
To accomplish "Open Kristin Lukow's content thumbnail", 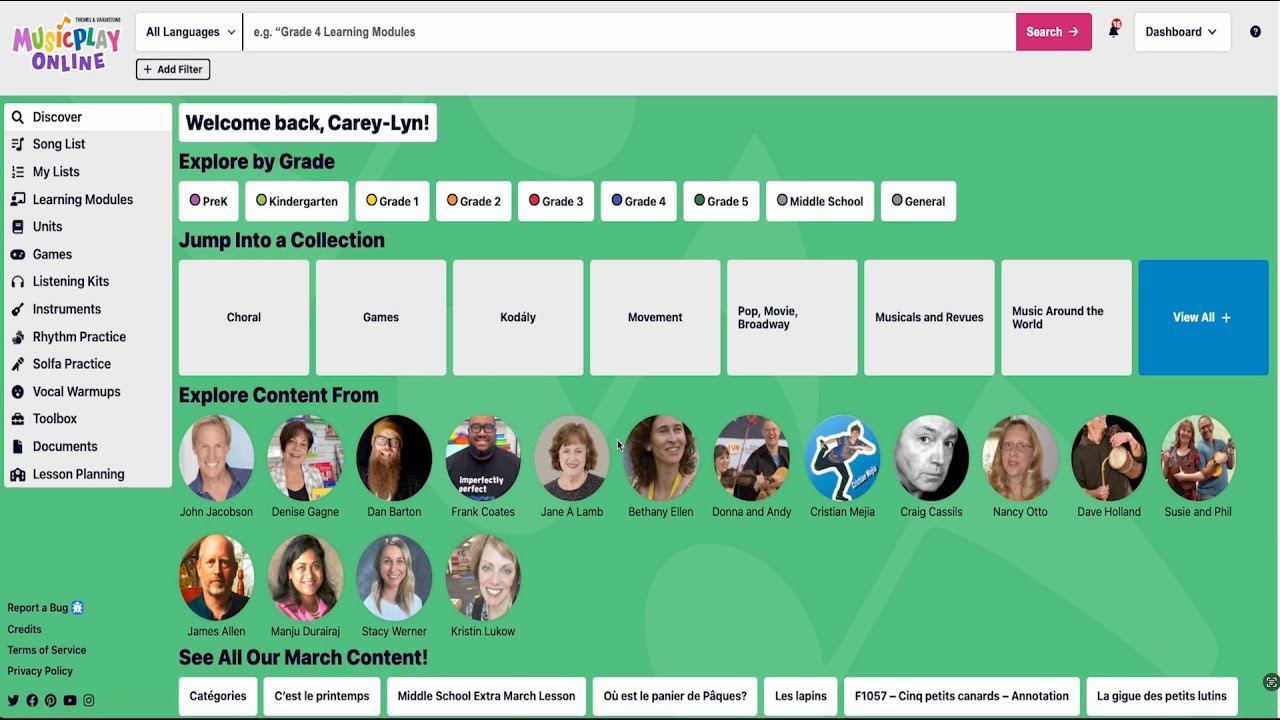I will coord(483,577).
